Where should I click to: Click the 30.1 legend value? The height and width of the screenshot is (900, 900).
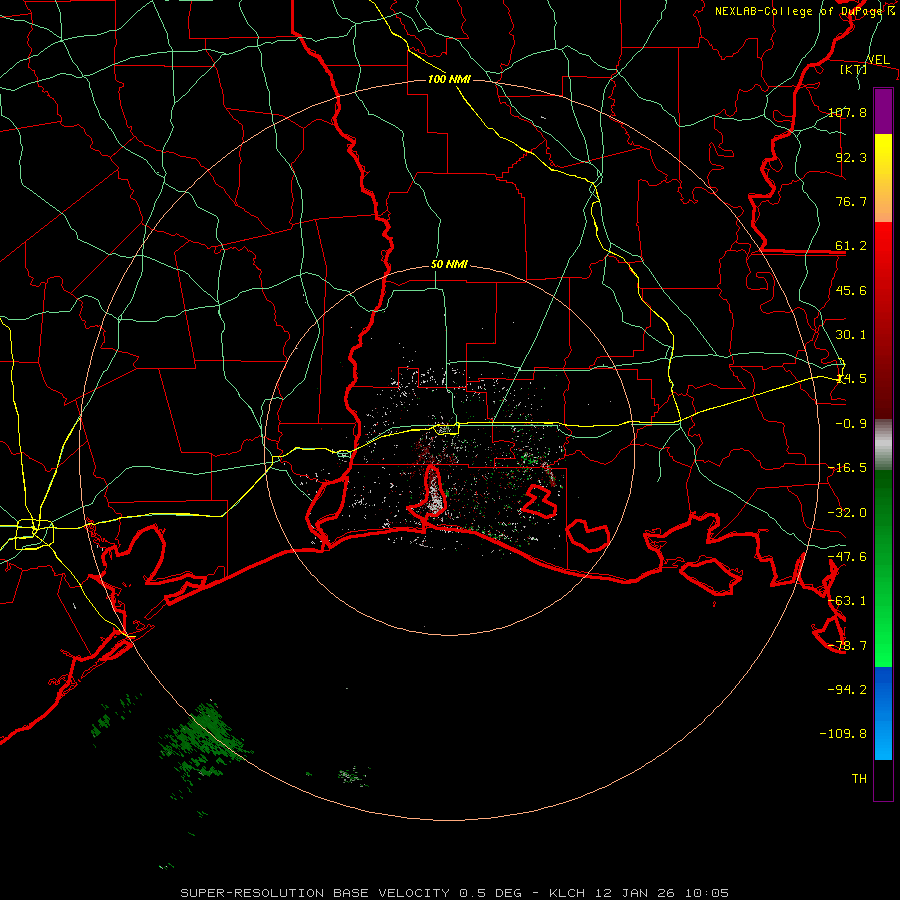(851, 335)
